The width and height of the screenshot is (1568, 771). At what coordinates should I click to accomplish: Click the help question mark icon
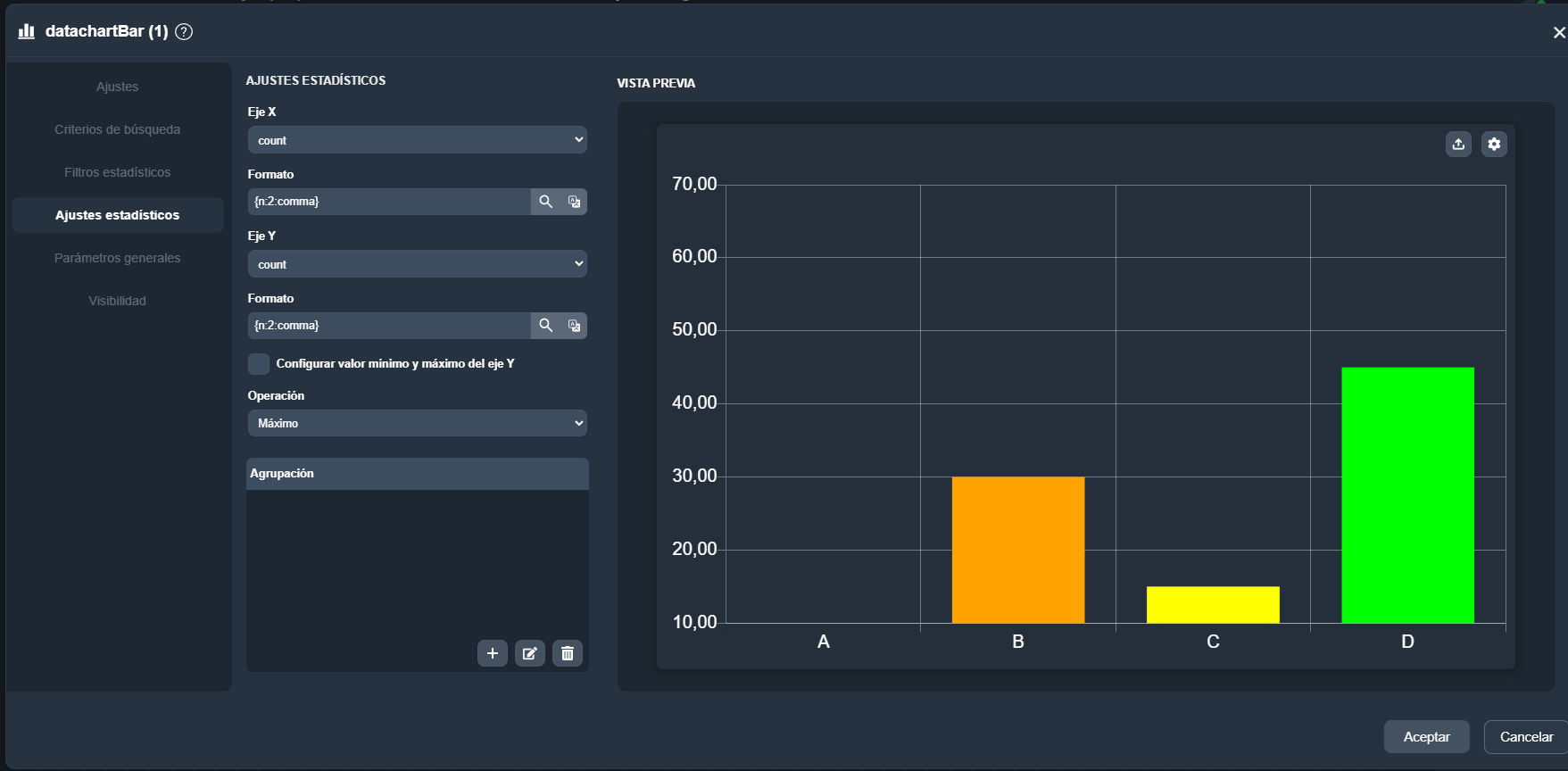click(184, 32)
